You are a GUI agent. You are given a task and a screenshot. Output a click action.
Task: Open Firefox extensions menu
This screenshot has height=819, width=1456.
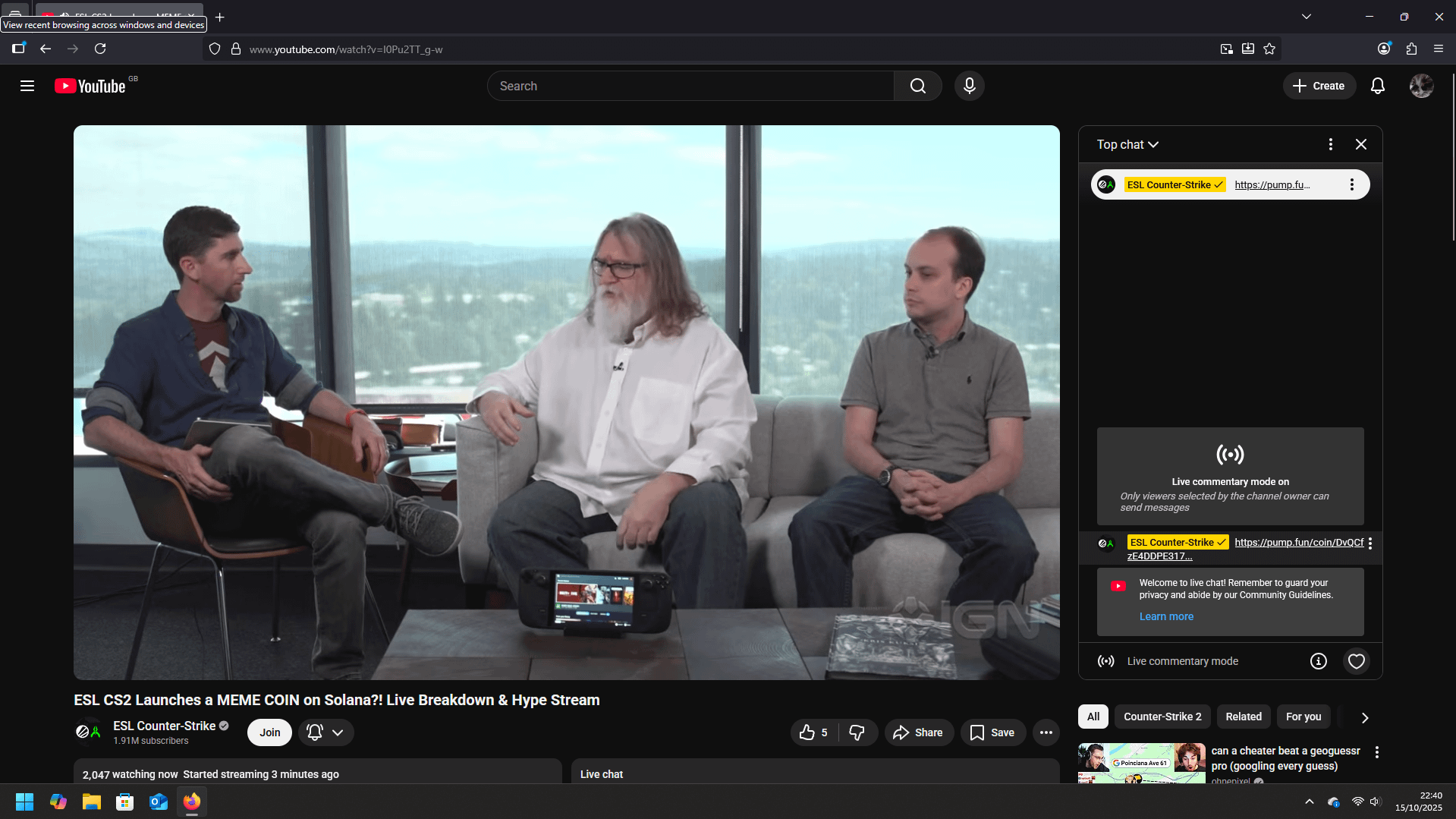coord(1411,49)
